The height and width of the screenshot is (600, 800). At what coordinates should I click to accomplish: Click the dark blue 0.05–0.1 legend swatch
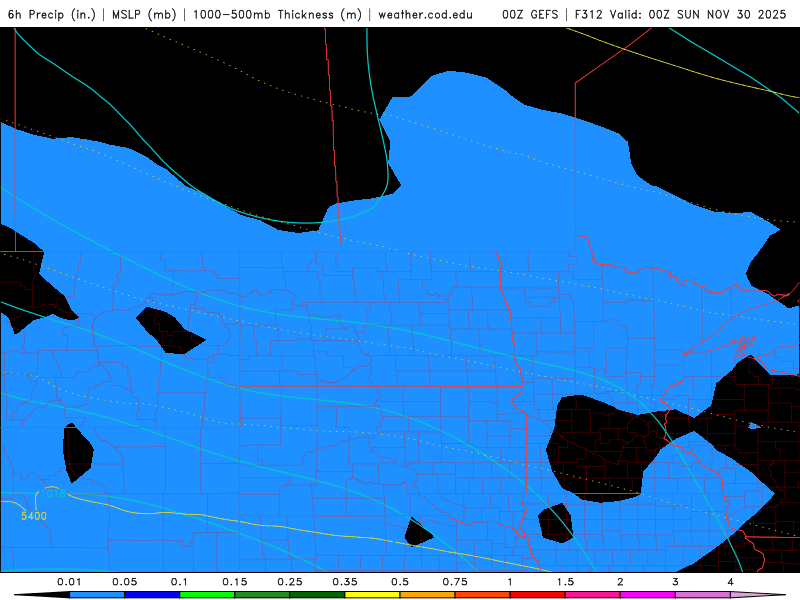click(152, 595)
